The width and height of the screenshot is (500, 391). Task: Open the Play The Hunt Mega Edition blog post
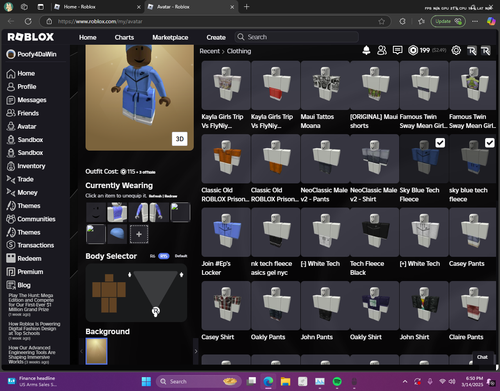point(31,305)
